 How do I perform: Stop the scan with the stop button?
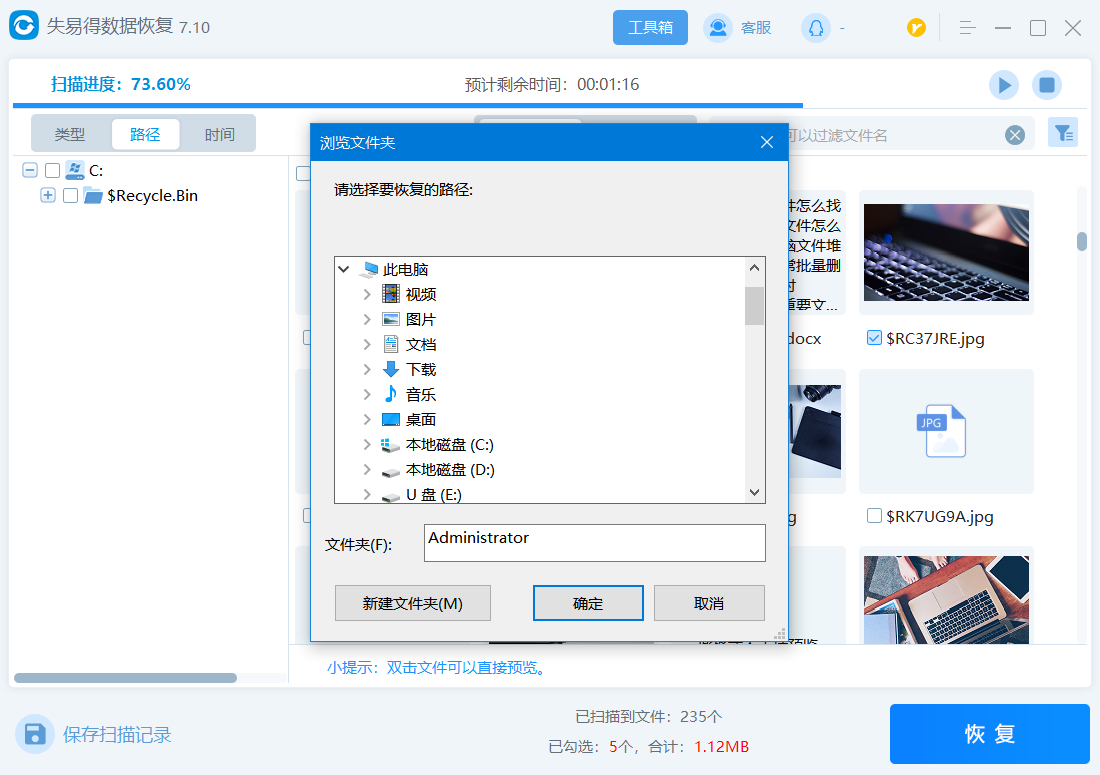tap(1047, 85)
